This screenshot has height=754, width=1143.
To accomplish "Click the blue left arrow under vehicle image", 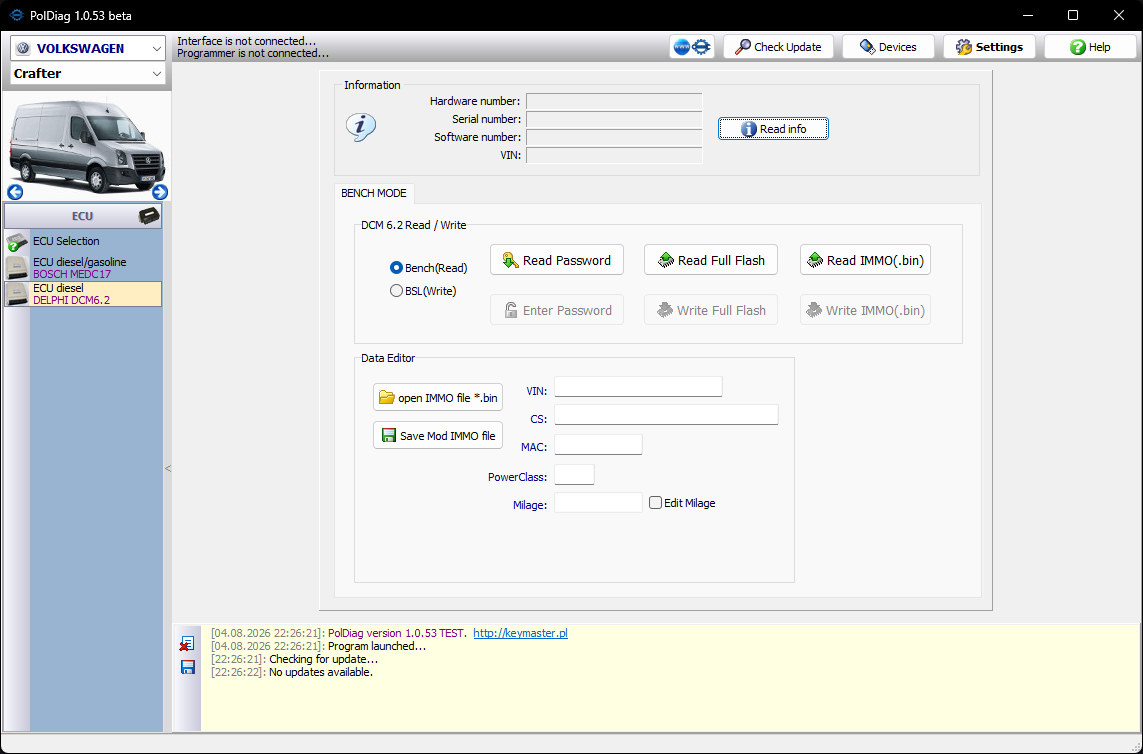I will tap(15, 192).
